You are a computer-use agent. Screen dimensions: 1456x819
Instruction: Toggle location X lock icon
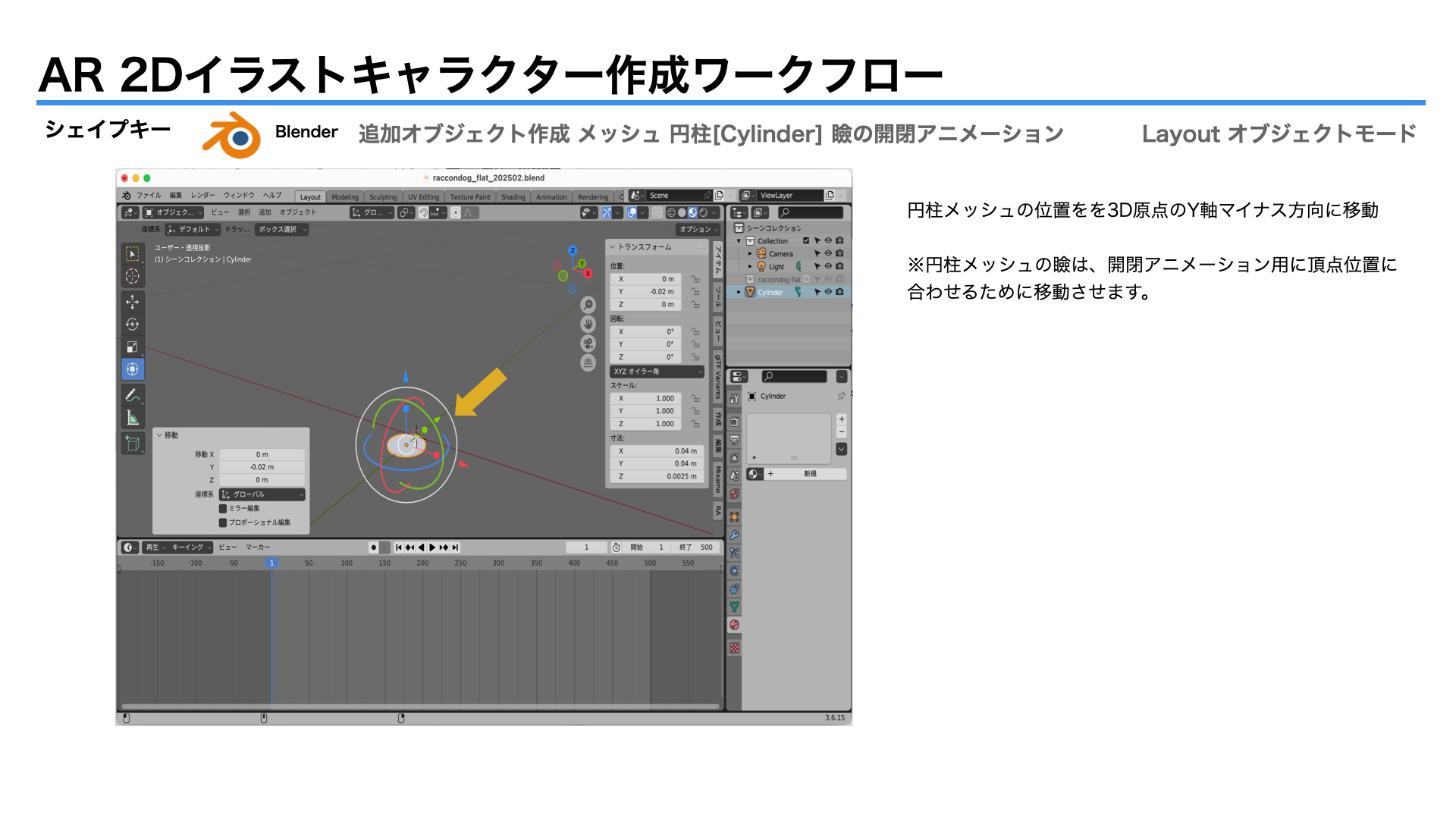tap(695, 279)
